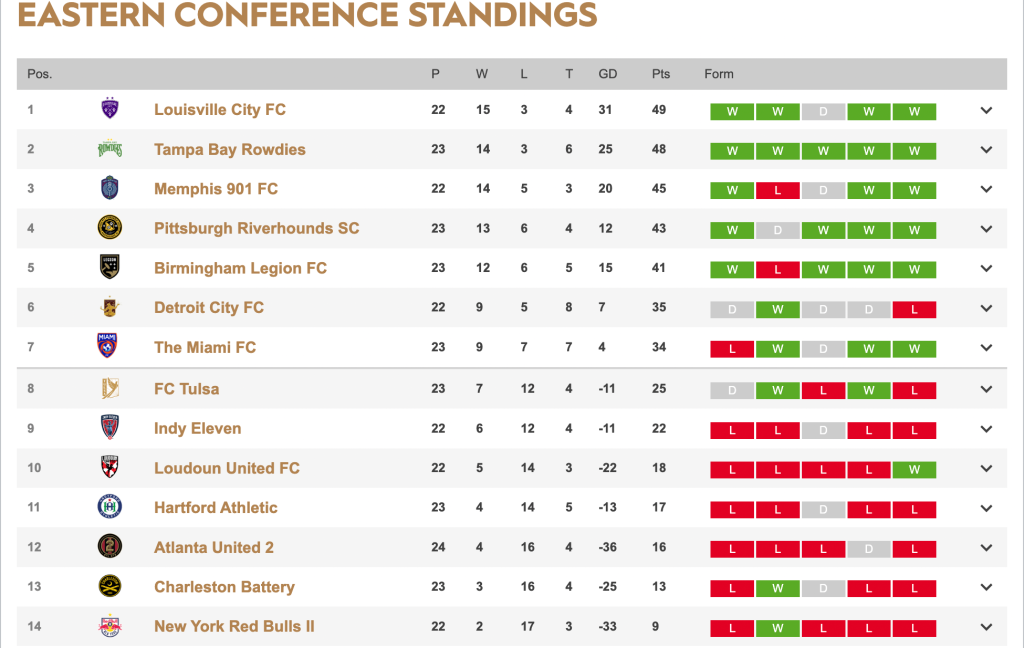Click the Tampa Bay Rowdies logo
The height and width of the screenshot is (648, 1024).
(110, 149)
